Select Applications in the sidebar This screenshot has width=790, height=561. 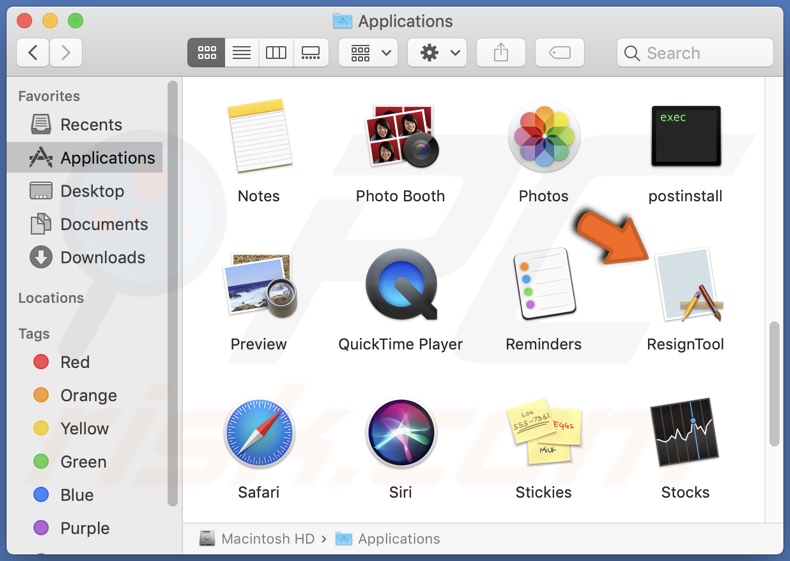point(84,158)
